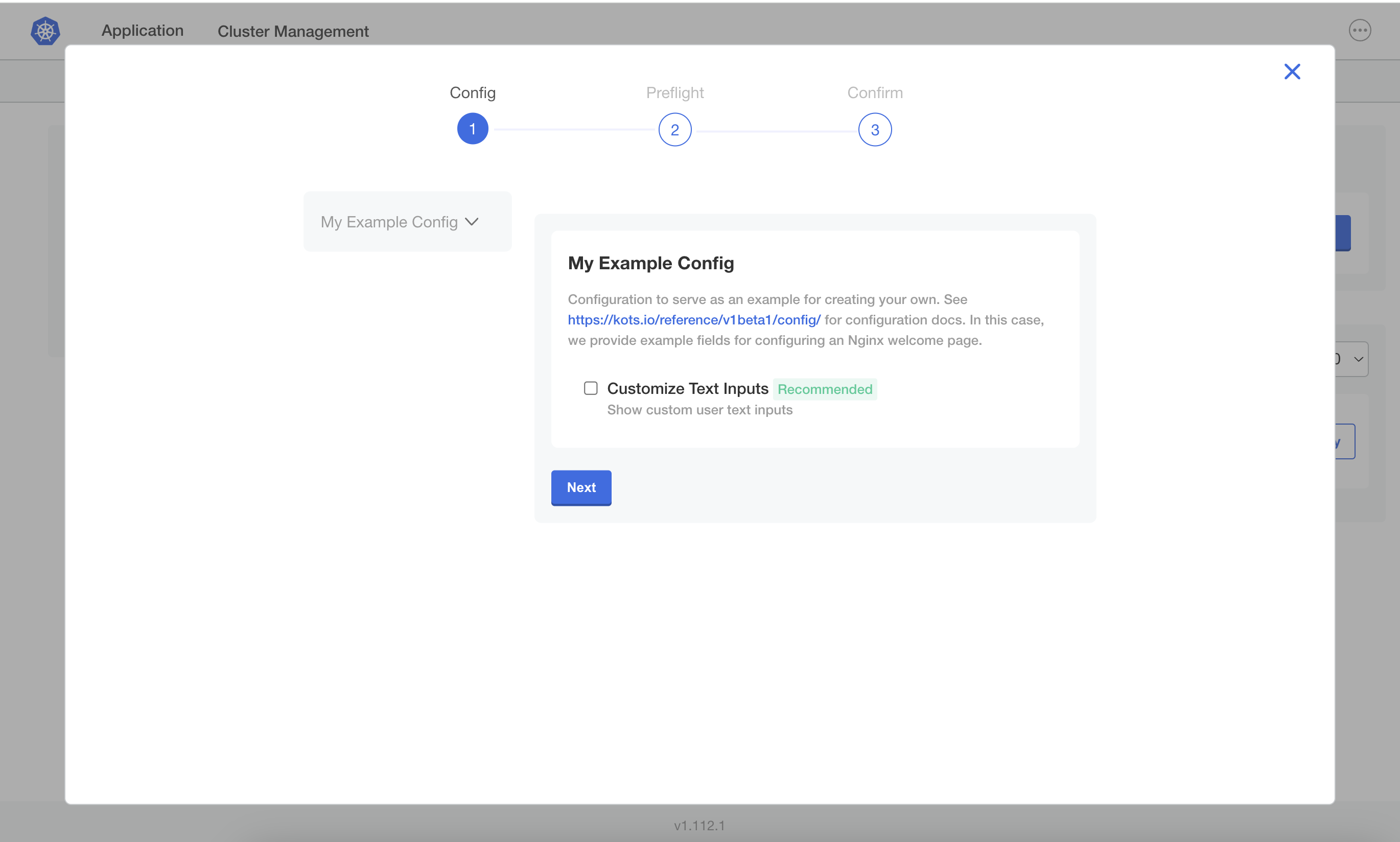
Task: Expand the My Example Config section heading
Action: [650, 263]
